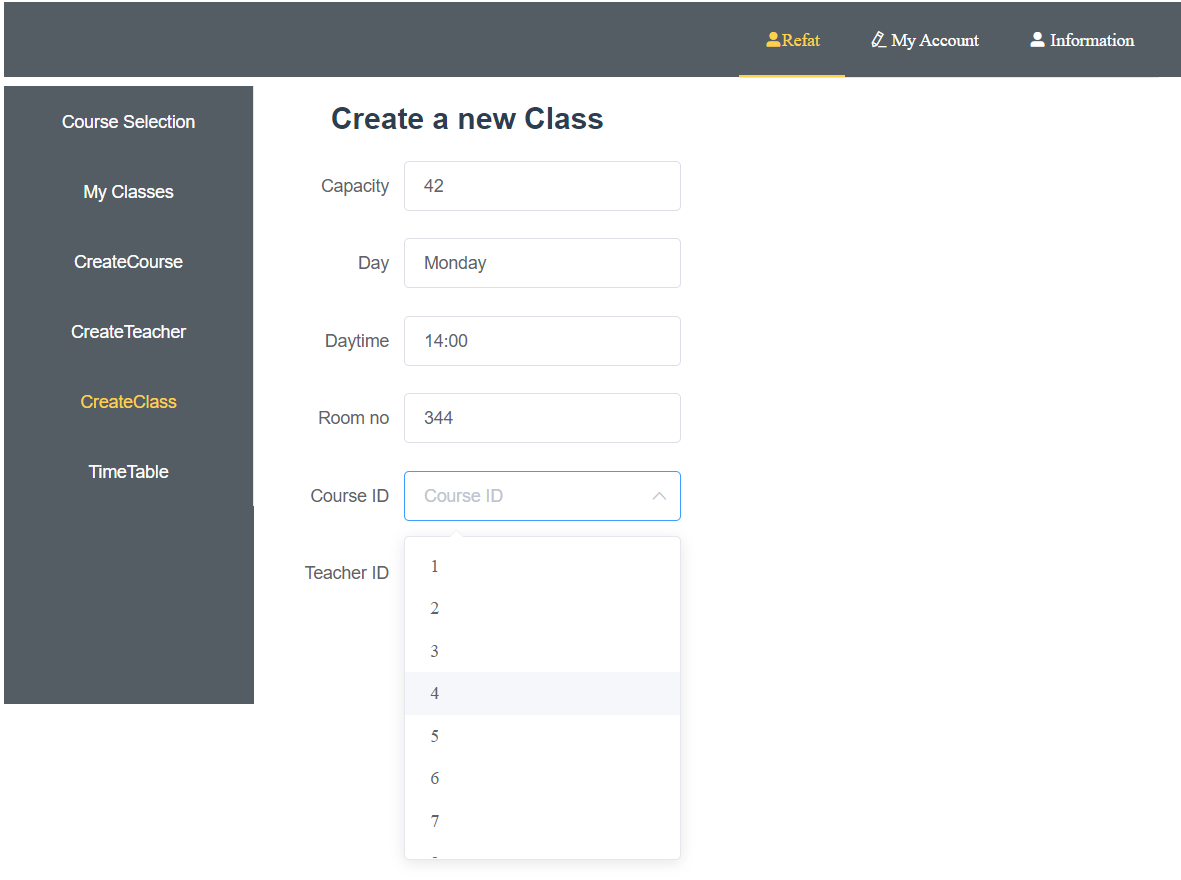Open the CreateTeacher page
The width and height of the screenshot is (1181, 880).
coord(128,331)
